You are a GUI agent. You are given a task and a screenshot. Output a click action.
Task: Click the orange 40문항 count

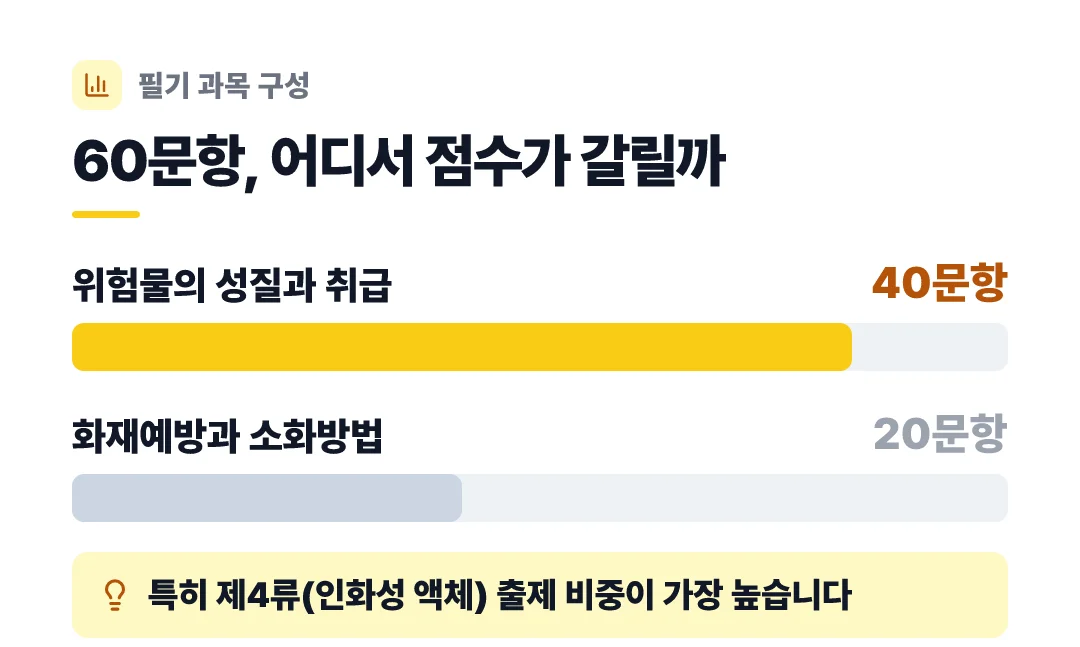(940, 283)
